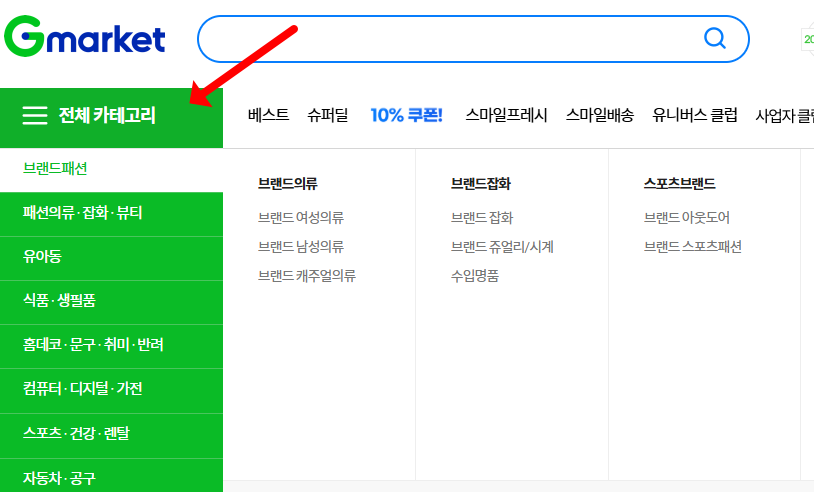Open the 스마일프레시 tab
Viewport: 814px width, 492px height.
pyautogui.click(x=506, y=115)
